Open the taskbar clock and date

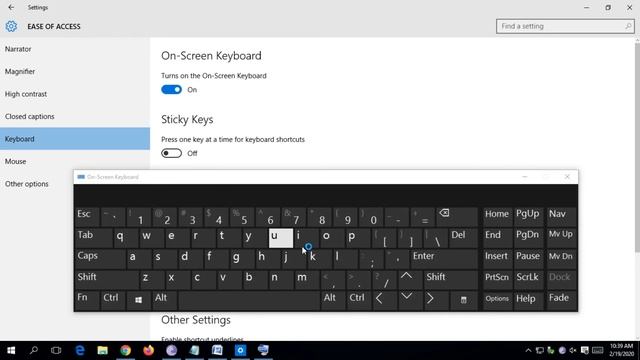pyautogui.click(x=621, y=350)
